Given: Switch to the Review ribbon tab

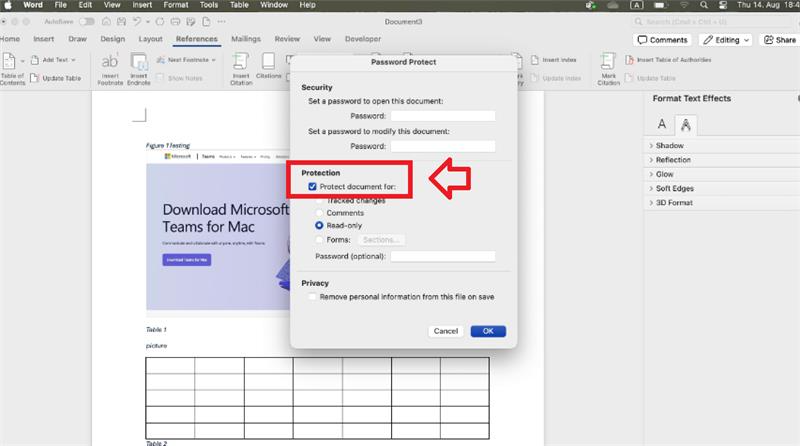Looking at the screenshot, I should pos(287,39).
